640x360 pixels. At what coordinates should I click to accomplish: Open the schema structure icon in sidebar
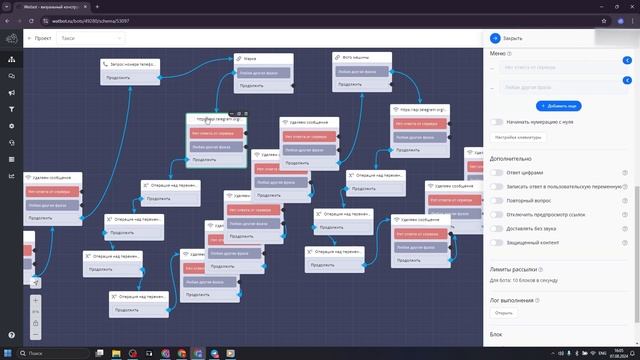11,60
